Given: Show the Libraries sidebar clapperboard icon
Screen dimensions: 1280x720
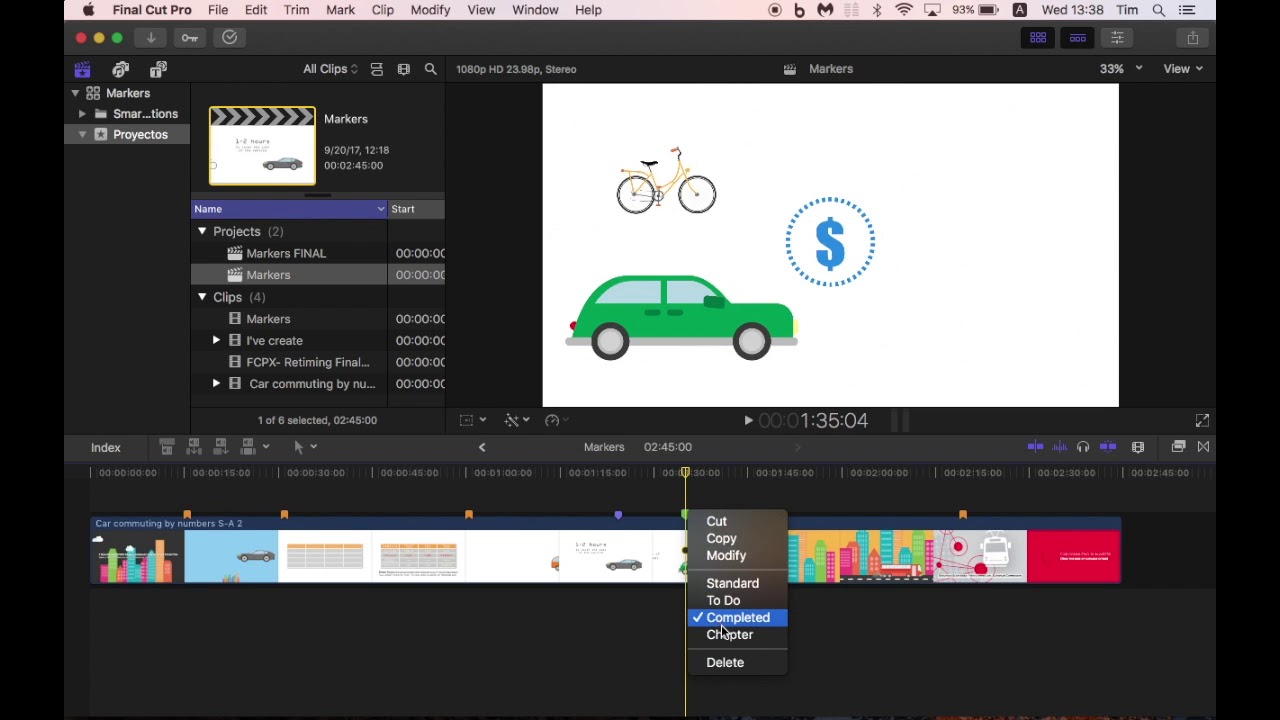Looking at the screenshot, I should 83,69.
